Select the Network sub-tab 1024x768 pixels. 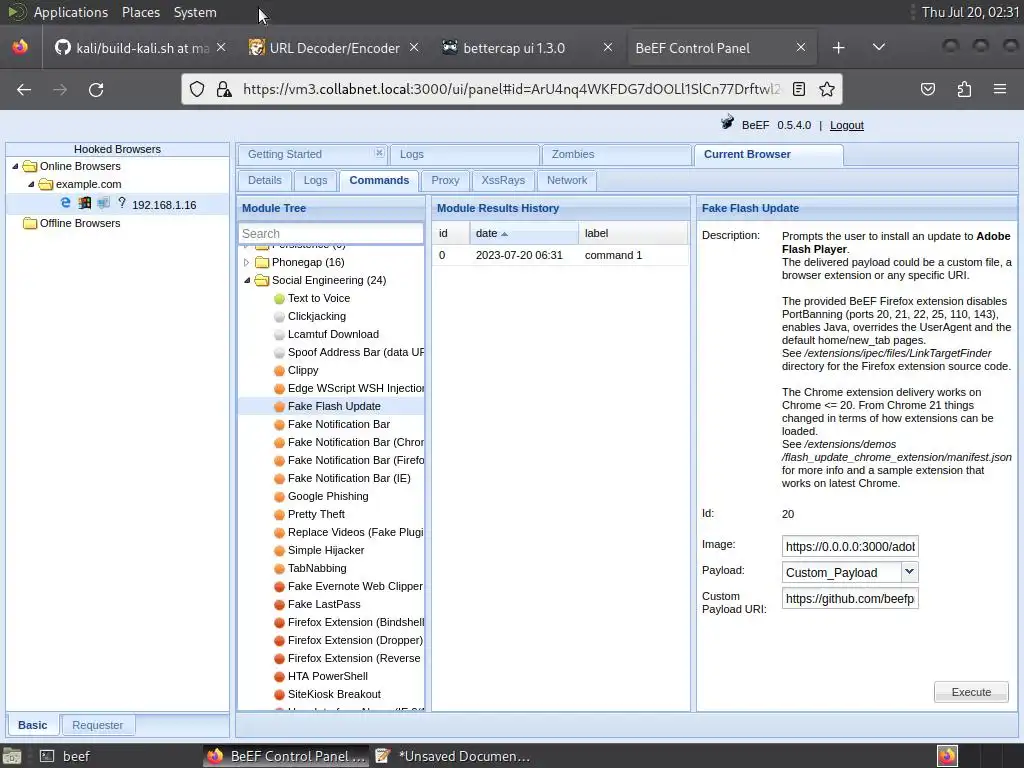pos(567,180)
